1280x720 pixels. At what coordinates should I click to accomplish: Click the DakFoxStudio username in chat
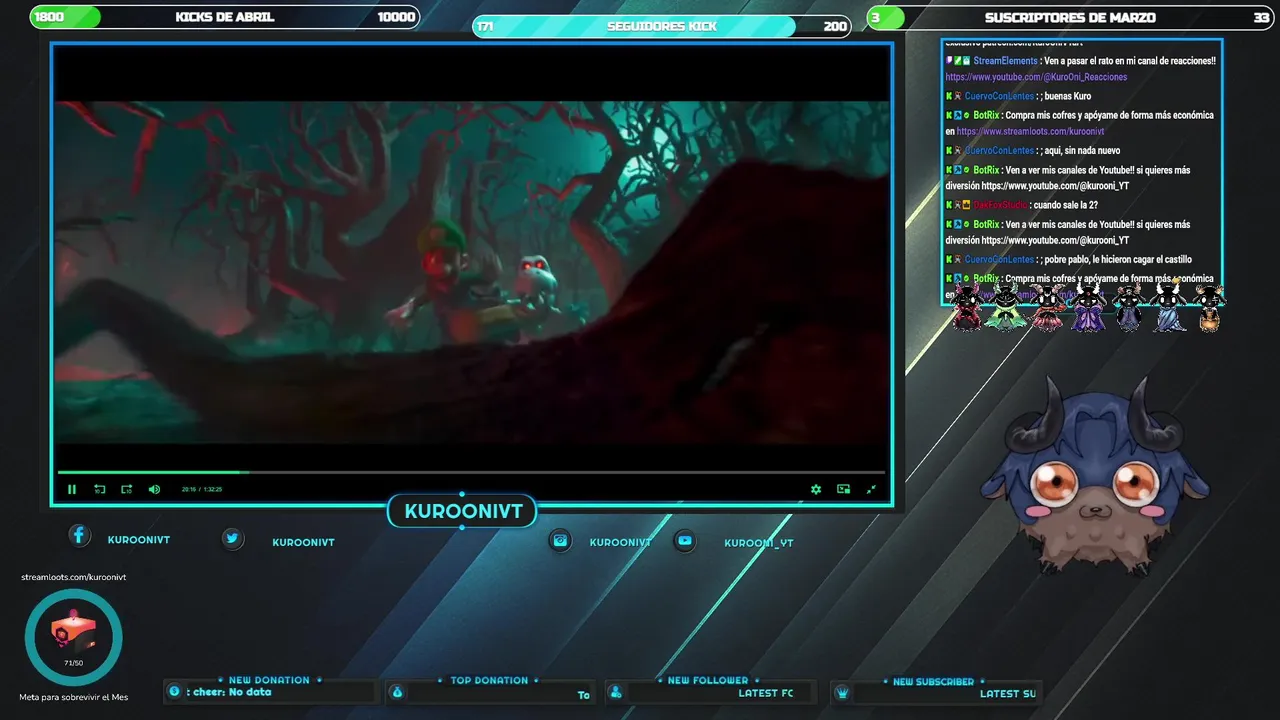click(1000, 205)
